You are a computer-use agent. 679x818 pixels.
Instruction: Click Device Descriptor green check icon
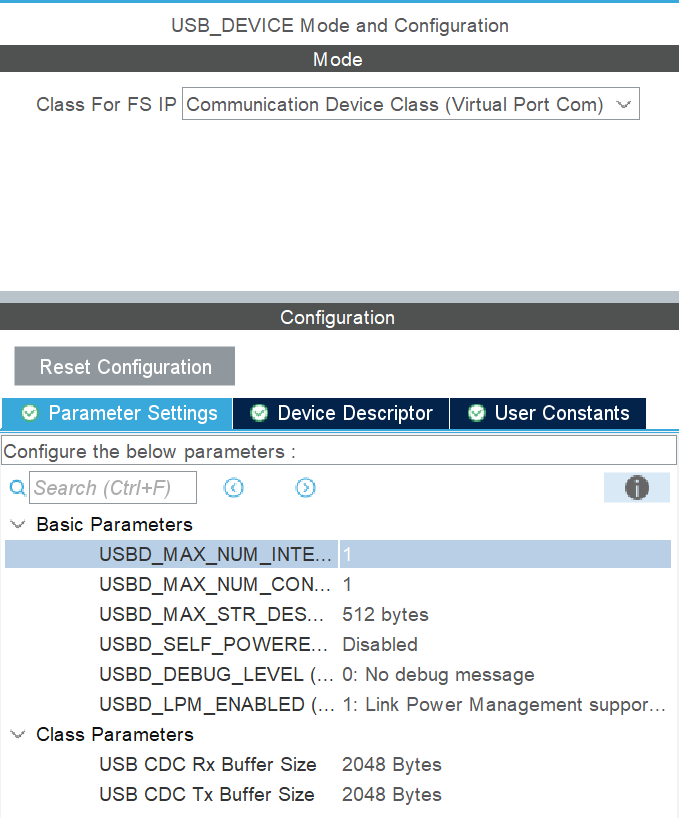(259, 414)
